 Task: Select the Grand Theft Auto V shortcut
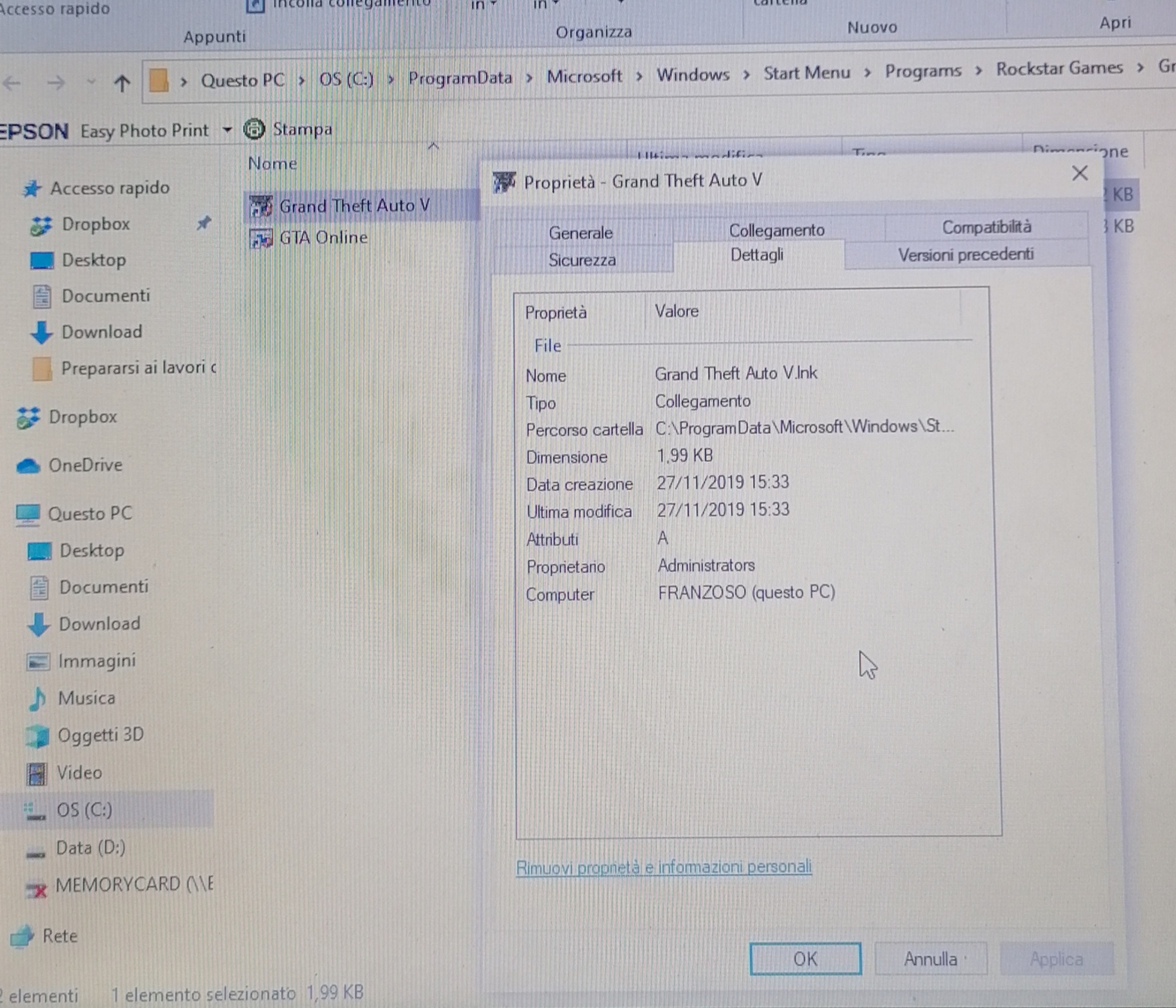[354, 206]
